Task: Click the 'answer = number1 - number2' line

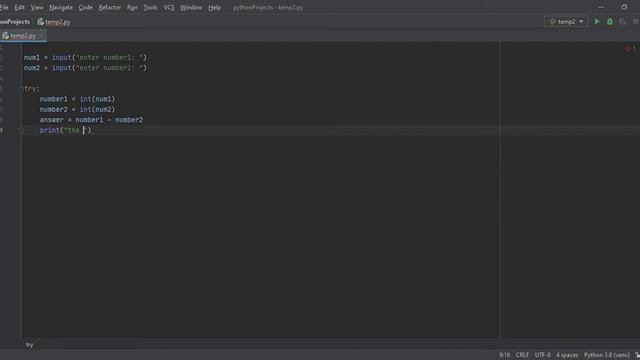Action: (x=91, y=120)
